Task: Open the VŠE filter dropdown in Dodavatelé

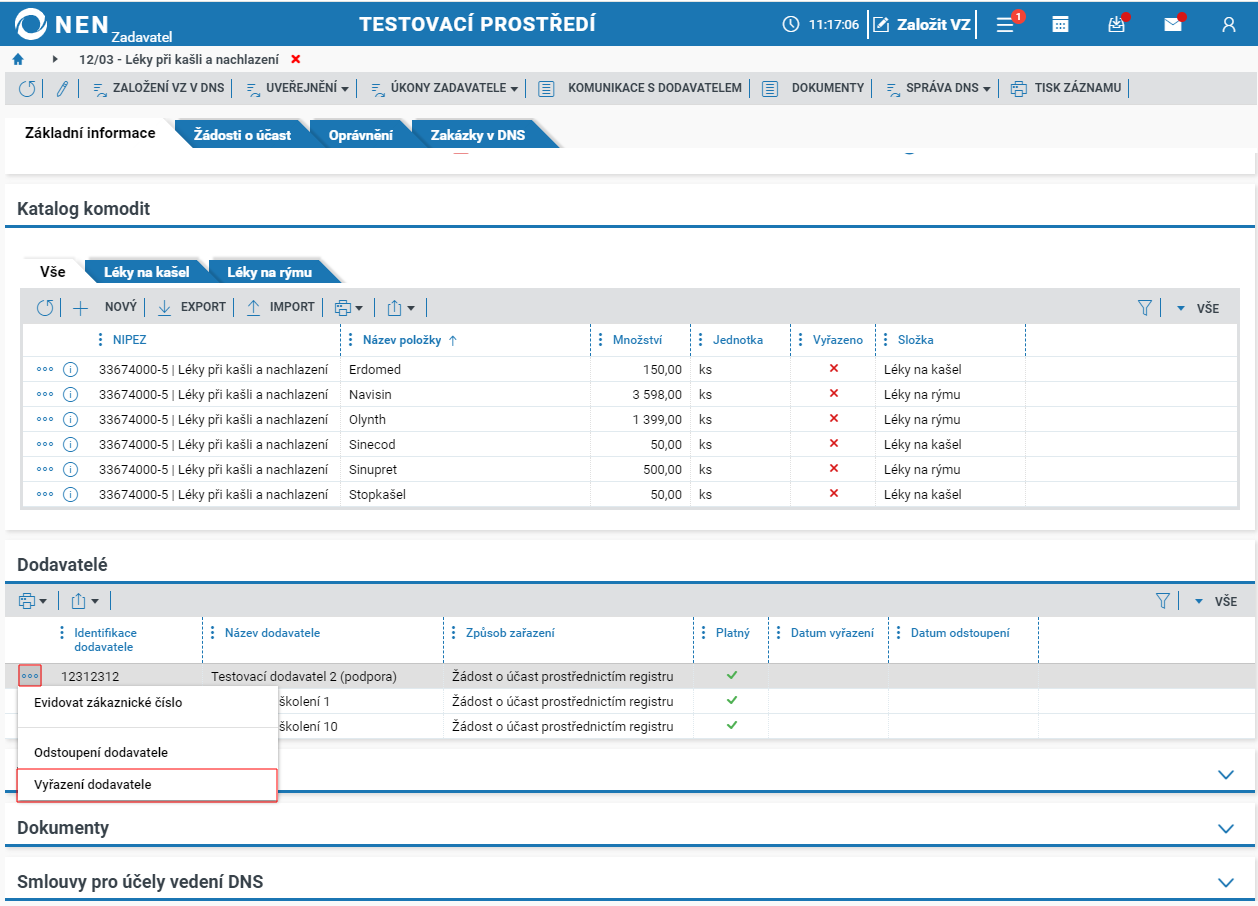Action: tap(1215, 601)
